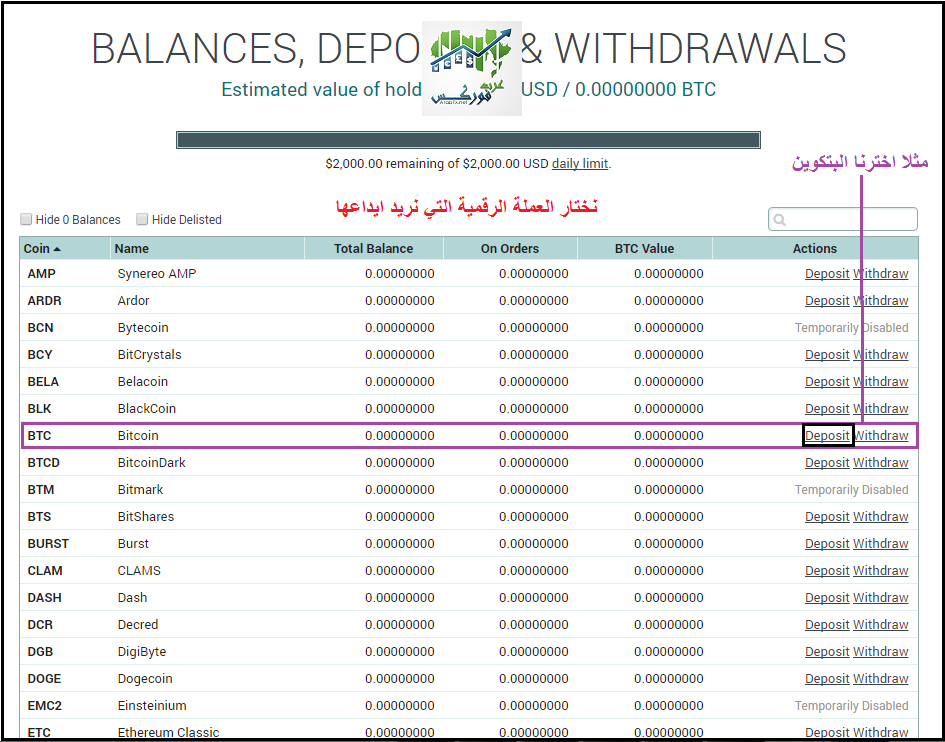Select the Synereo AMP name cell
The height and width of the screenshot is (742, 945).
pyautogui.click(x=157, y=274)
